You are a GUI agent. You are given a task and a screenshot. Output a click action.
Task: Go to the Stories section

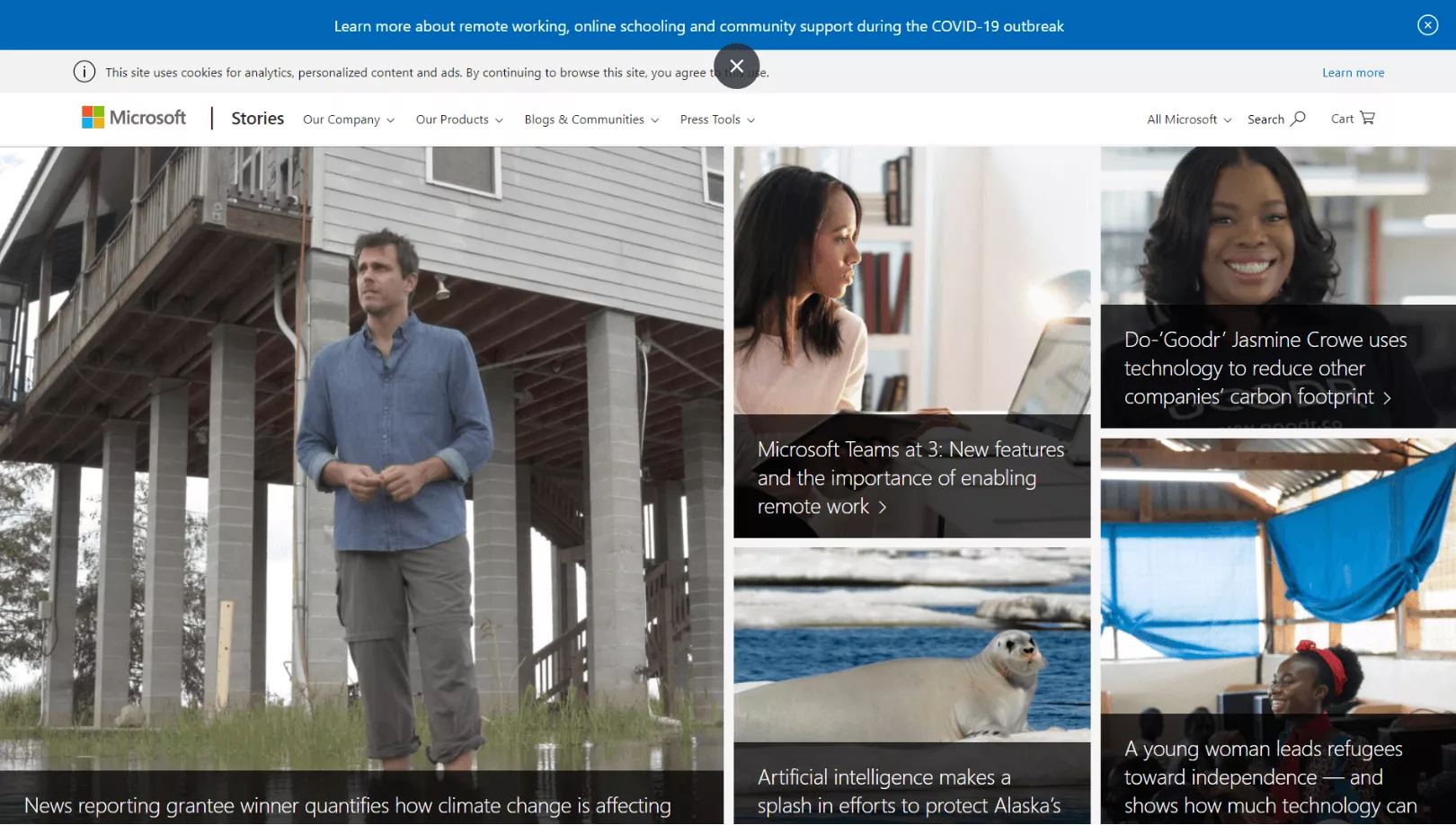point(257,119)
